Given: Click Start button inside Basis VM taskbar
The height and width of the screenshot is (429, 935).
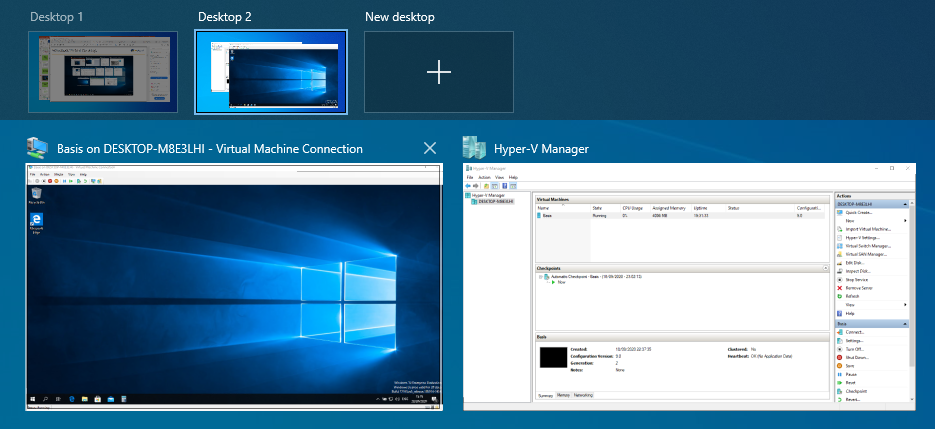Looking at the screenshot, I should tap(32, 398).
